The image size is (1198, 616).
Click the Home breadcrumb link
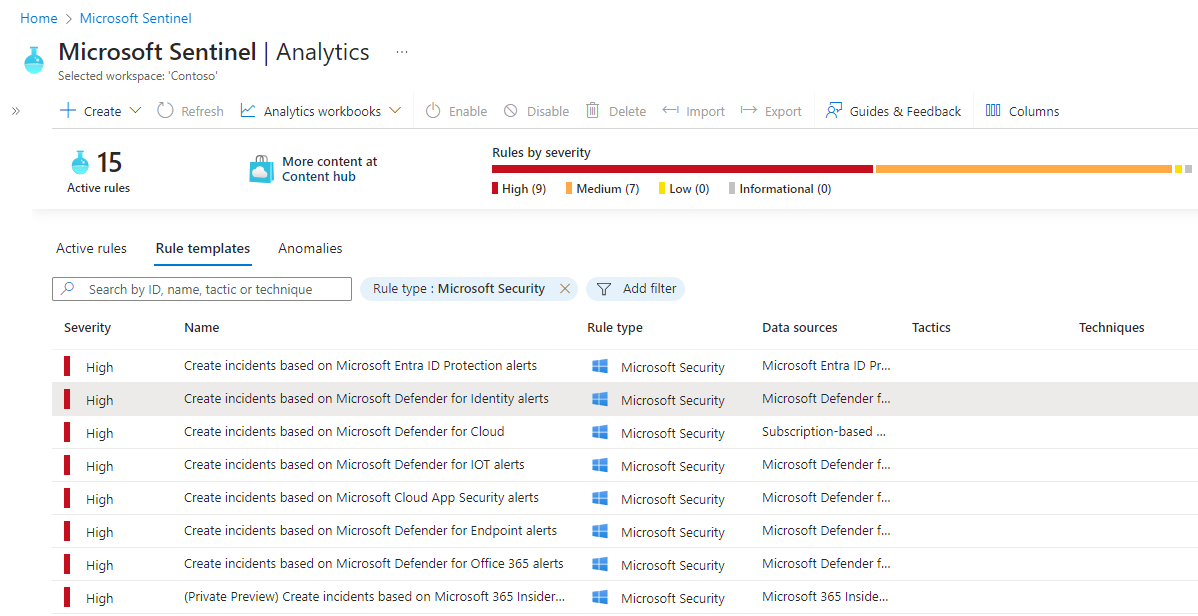(38, 17)
